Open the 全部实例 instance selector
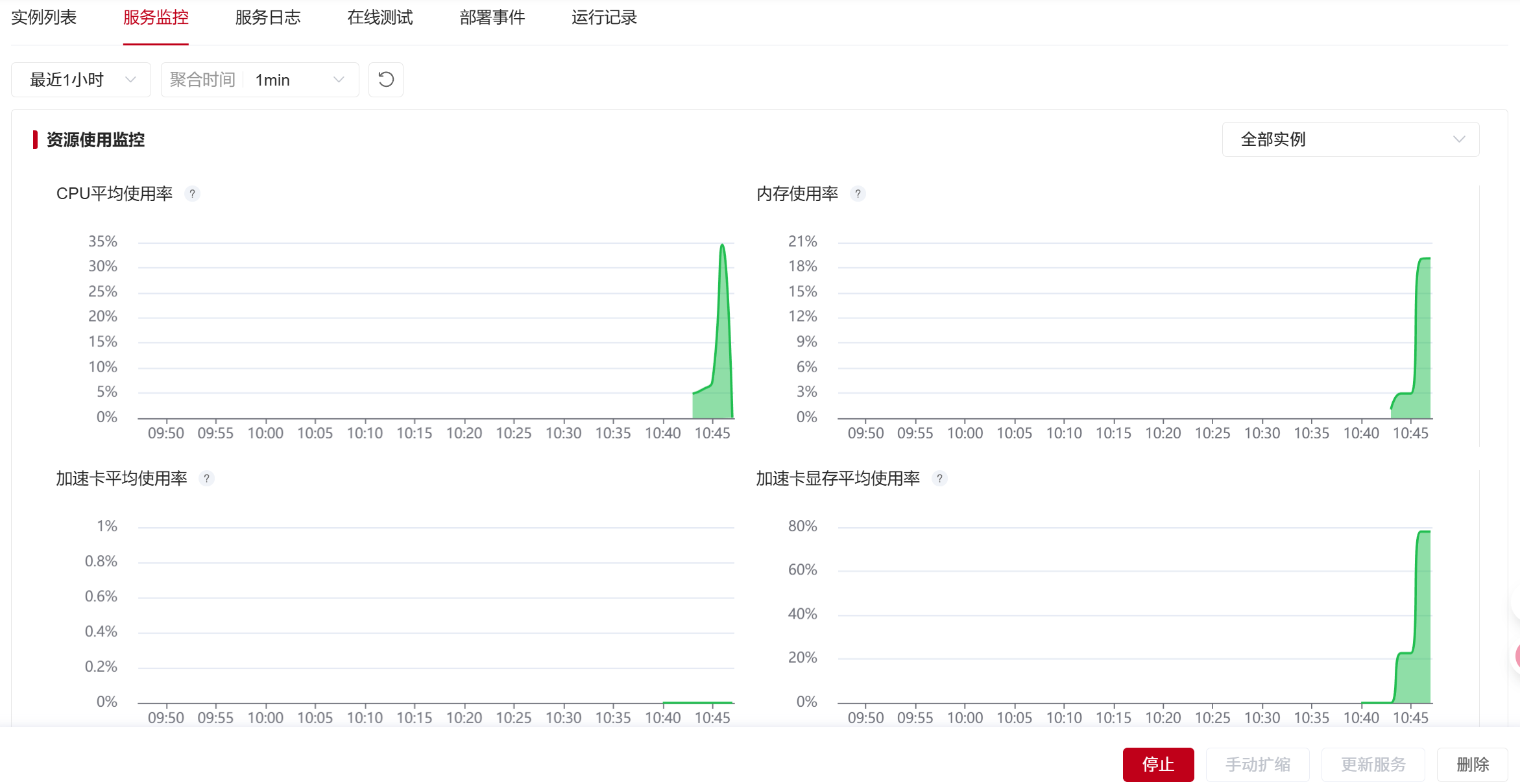This screenshot has height=784, width=1520. coord(1350,139)
